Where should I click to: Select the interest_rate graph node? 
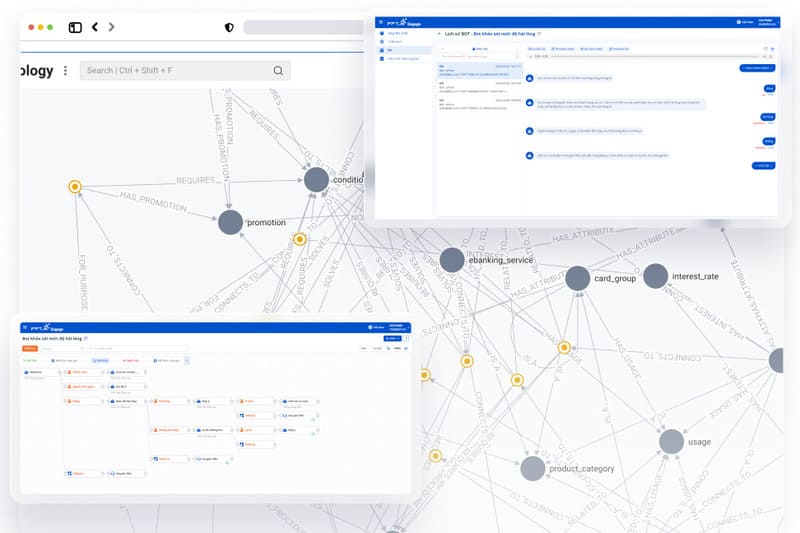click(655, 276)
